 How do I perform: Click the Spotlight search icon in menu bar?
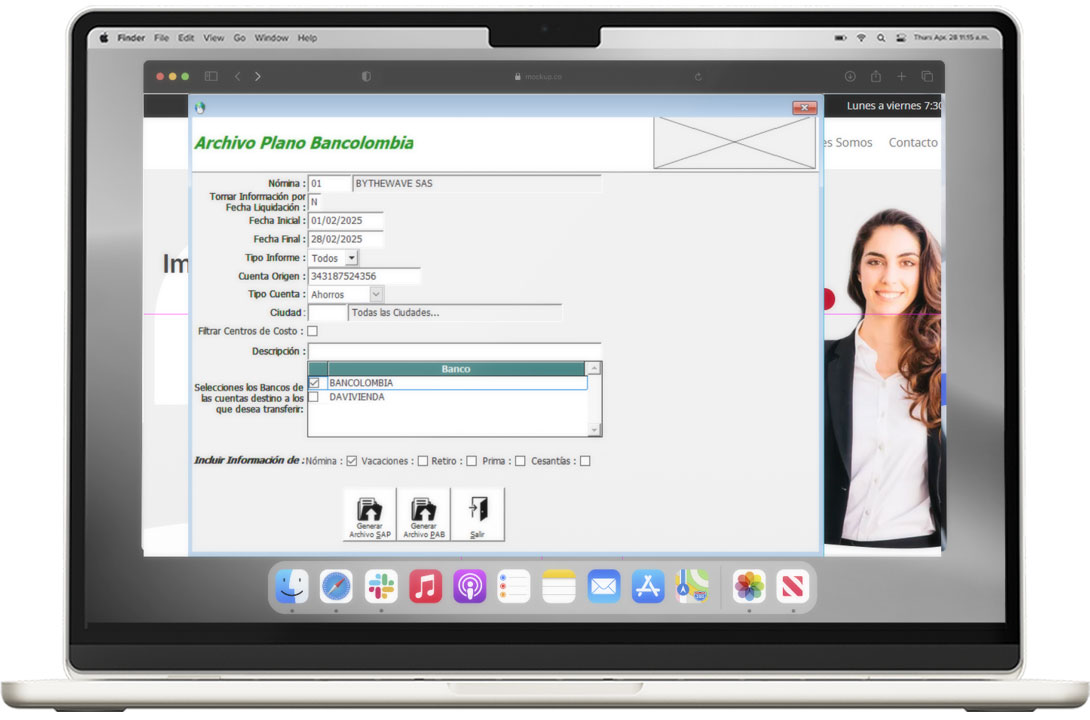[x=881, y=38]
